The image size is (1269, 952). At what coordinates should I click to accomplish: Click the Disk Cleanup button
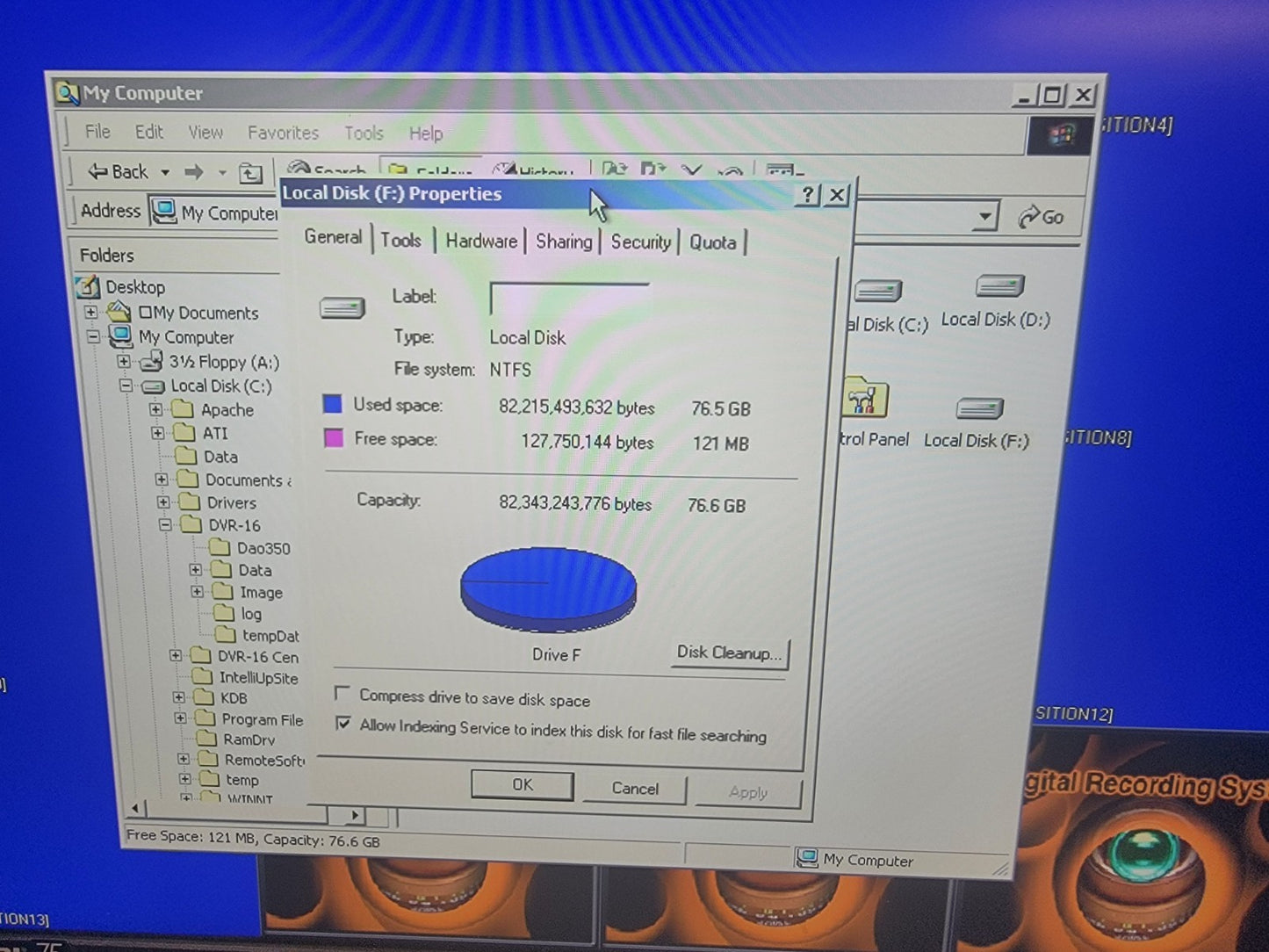(728, 653)
